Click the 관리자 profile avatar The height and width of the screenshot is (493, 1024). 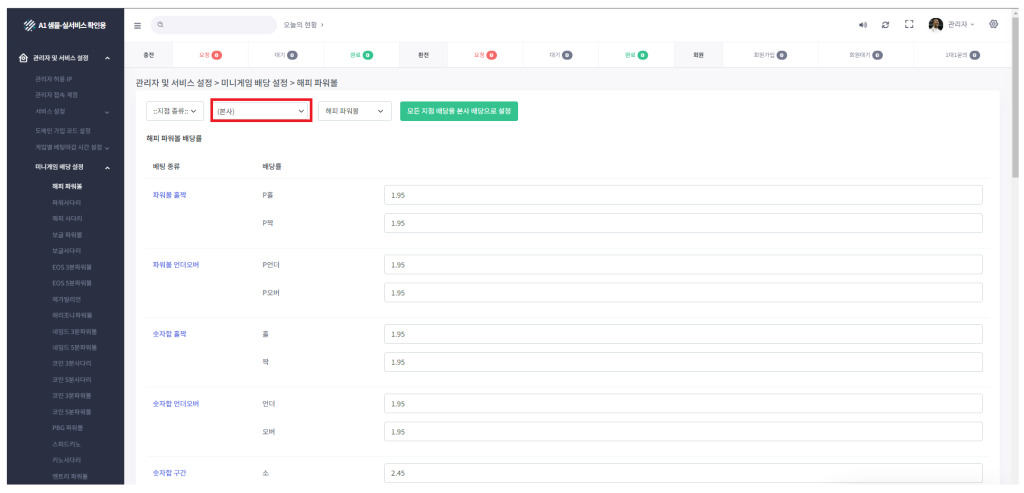(x=936, y=24)
